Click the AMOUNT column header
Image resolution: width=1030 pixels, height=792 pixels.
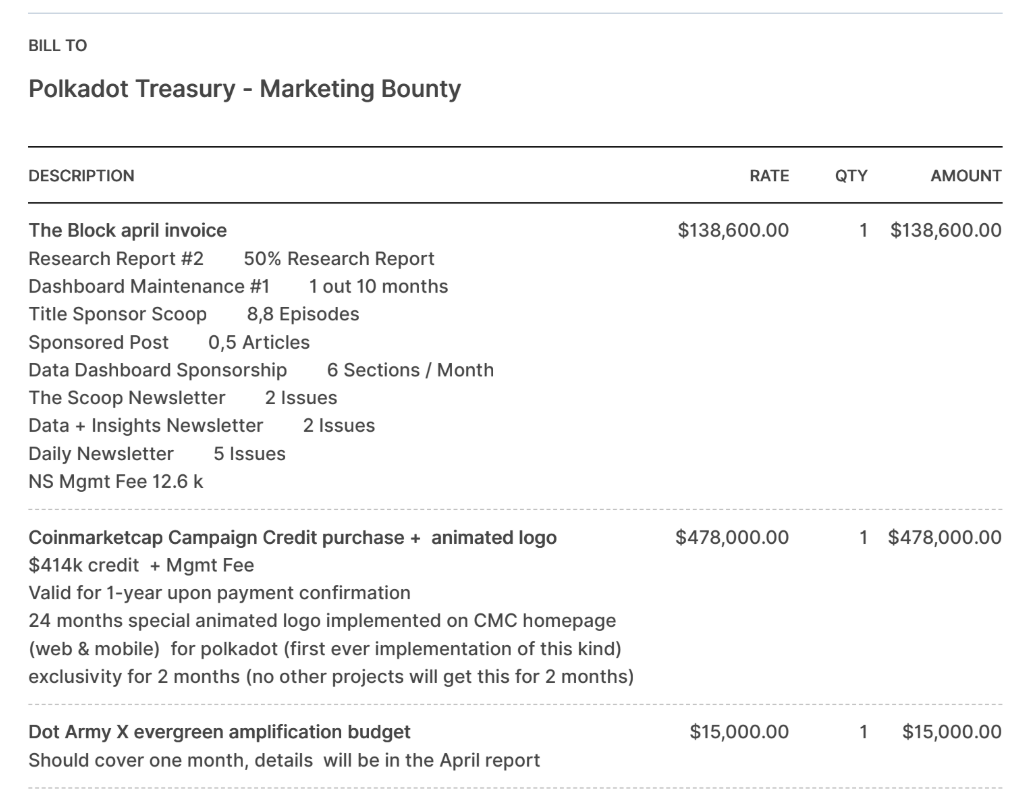point(966,175)
